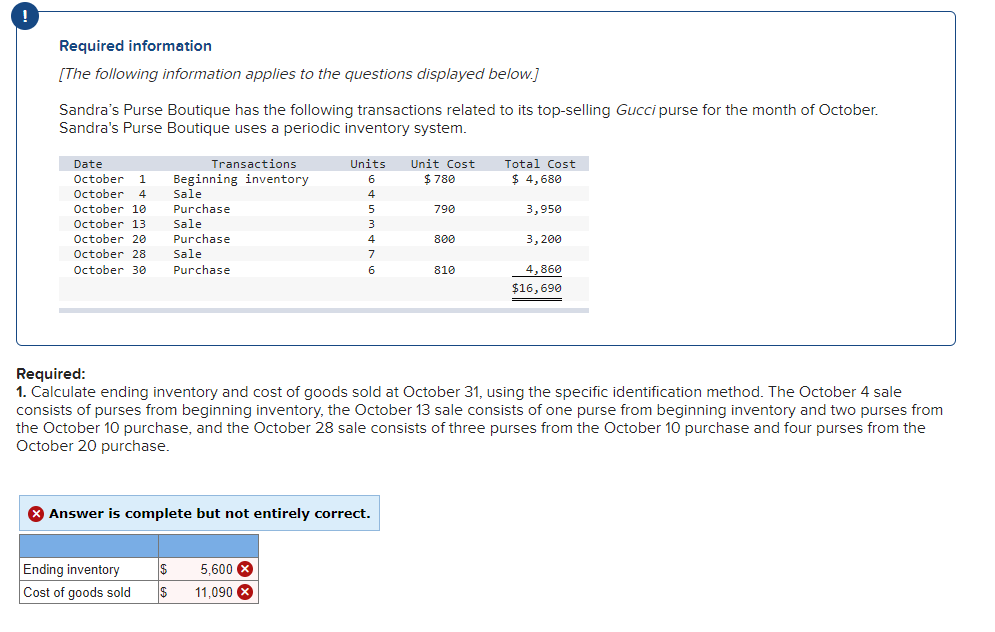This screenshot has width=995, height=632.
Task: Click the Required information heading
Action: tap(134, 45)
